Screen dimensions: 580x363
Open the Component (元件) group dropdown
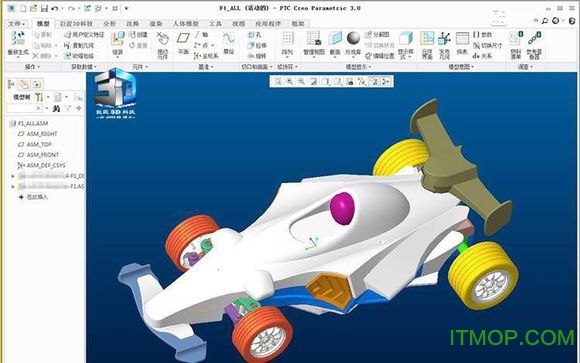140,67
